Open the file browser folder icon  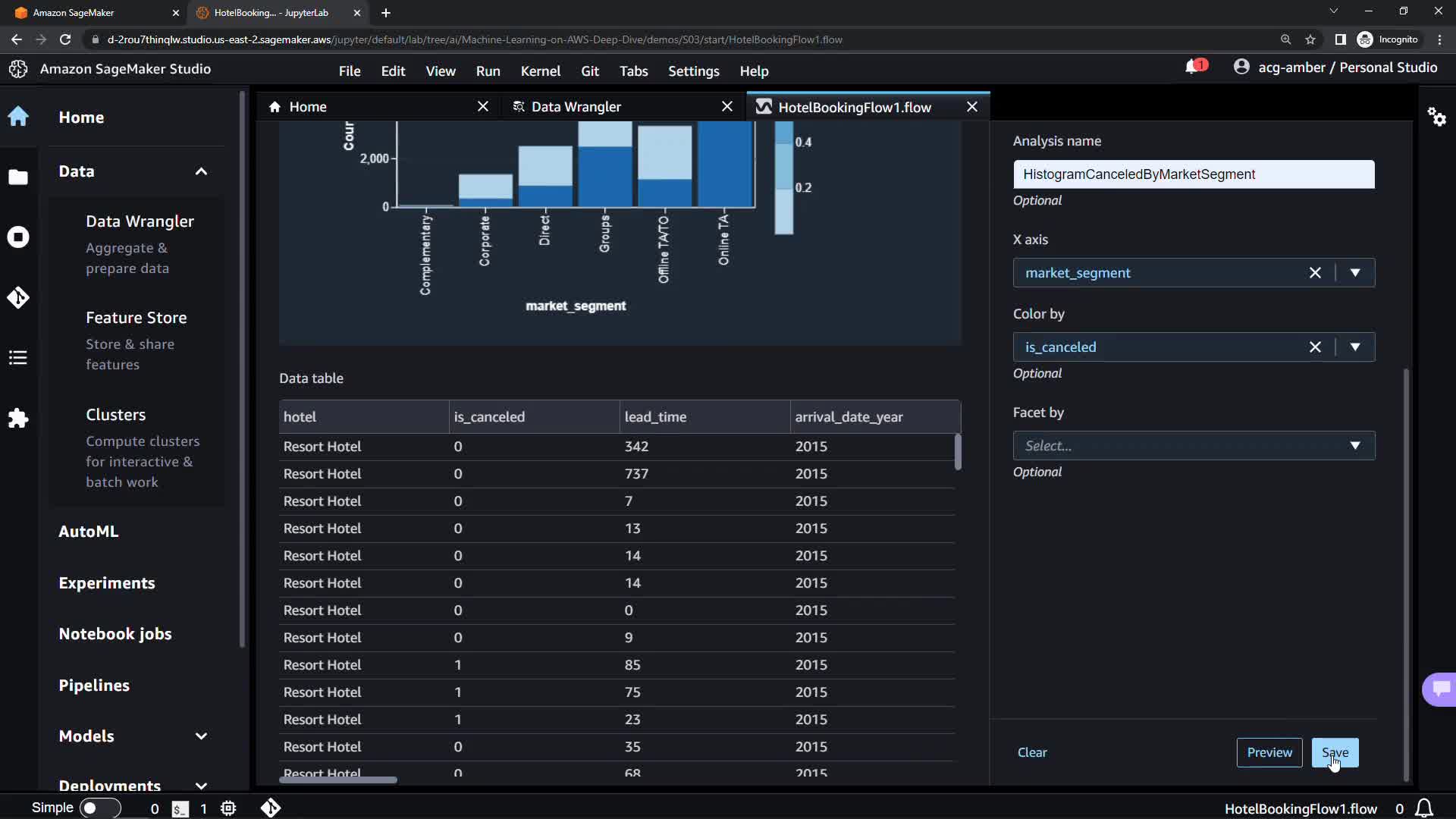pyautogui.click(x=18, y=177)
